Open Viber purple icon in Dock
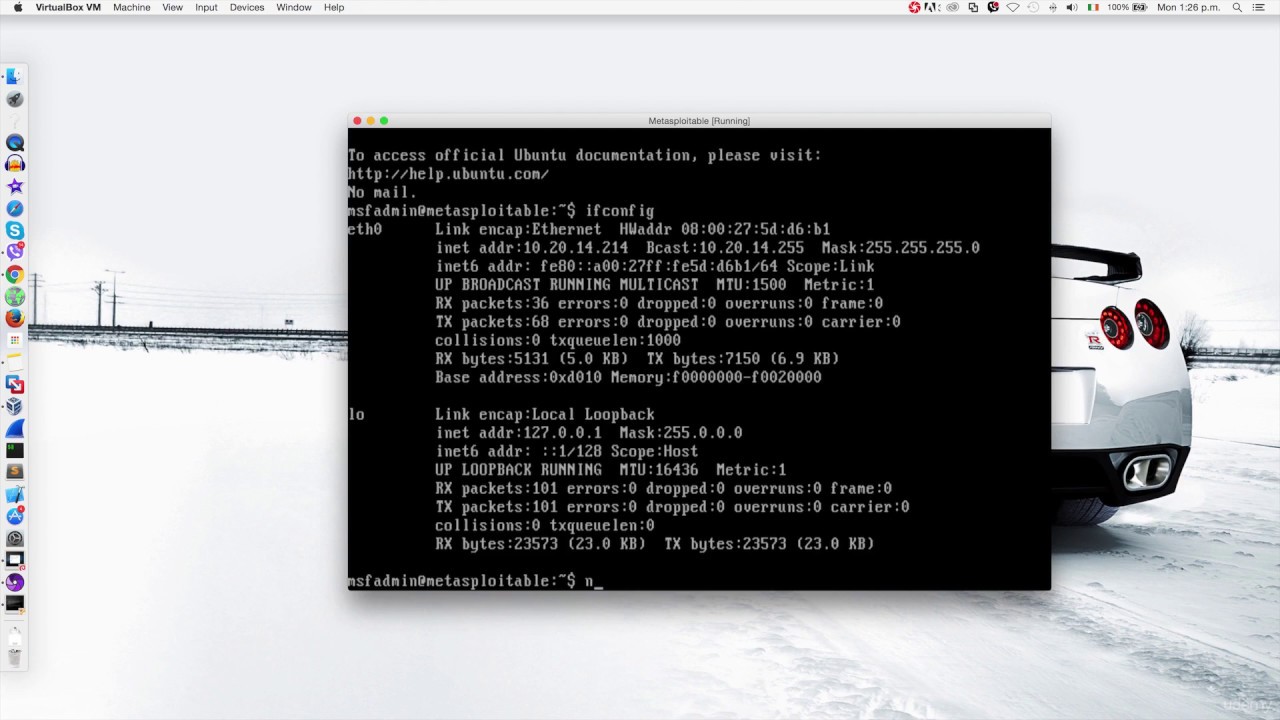Viewport: 1280px width, 720px height. 14,253
